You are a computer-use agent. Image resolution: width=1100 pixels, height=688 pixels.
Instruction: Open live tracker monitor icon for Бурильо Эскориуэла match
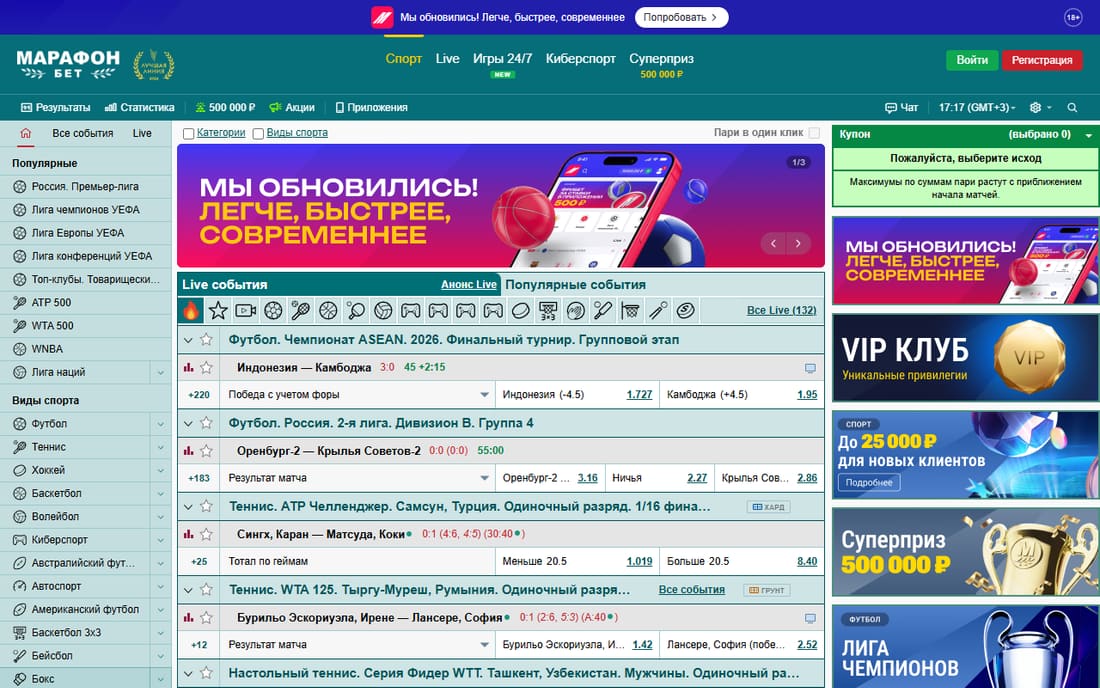pyautogui.click(x=810, y=618)
